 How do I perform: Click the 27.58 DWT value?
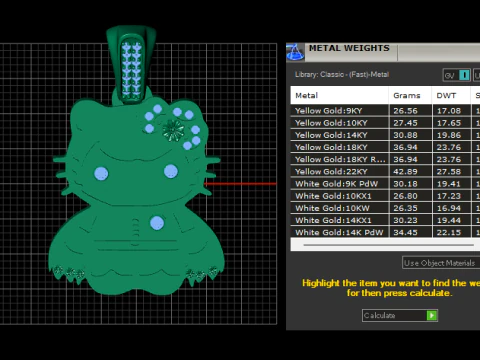449,172
